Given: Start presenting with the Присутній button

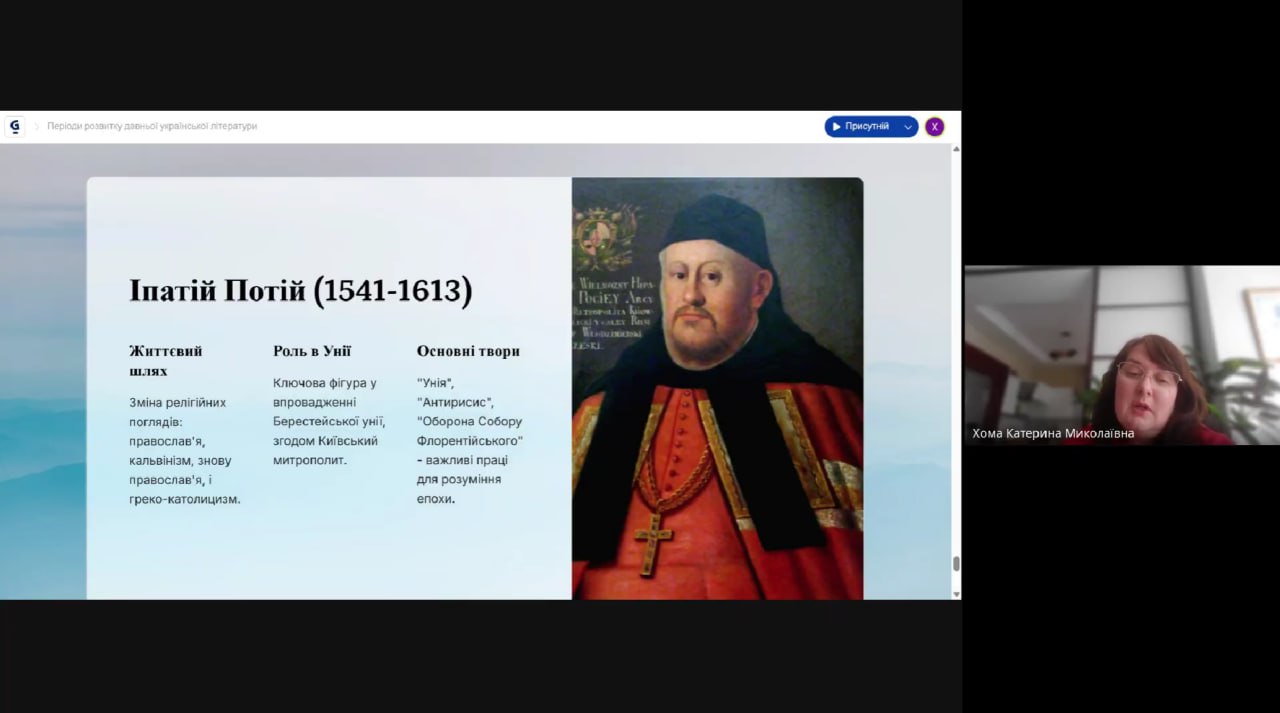Looking at the screenshot, I should (865, 127).
